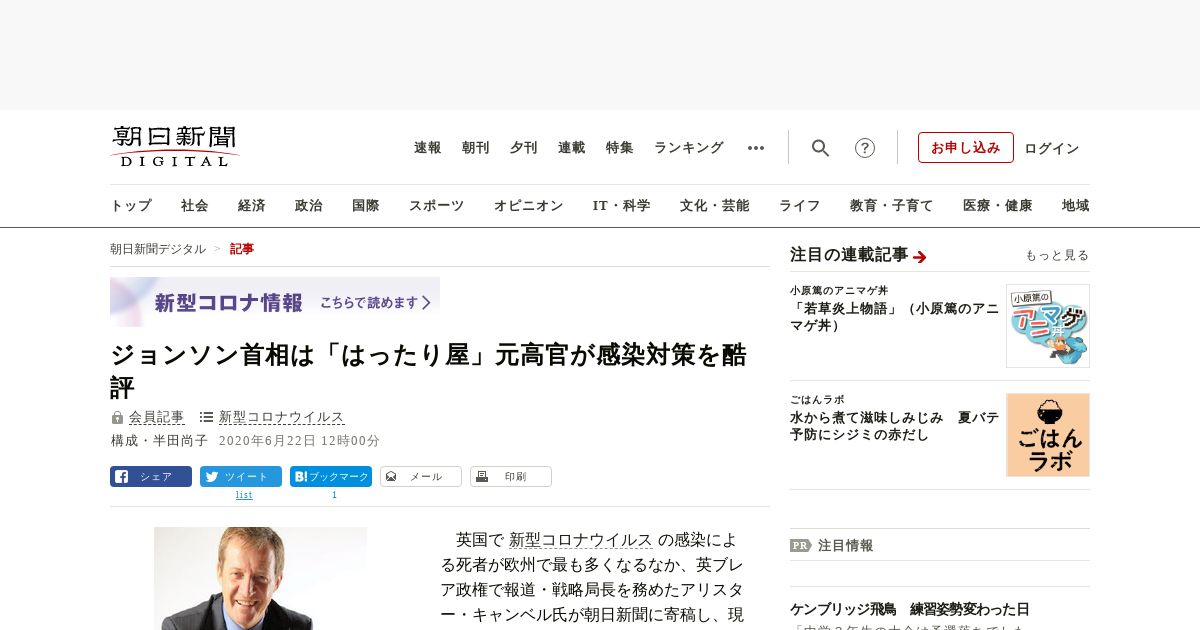1200x630 pixels.
Task: Click the list icon before 新型コロナウイルス tag
Action: click(x=206, y=417)
